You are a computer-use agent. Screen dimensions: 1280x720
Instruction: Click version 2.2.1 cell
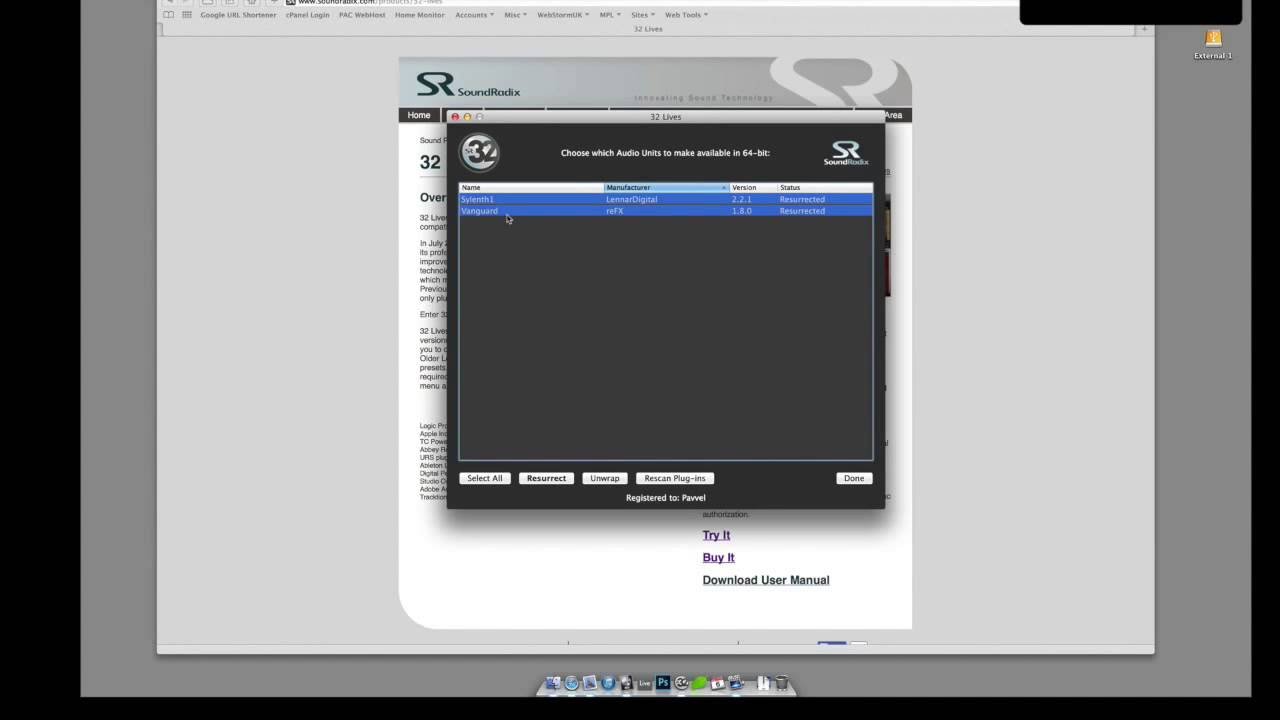(x=741, y=199)
